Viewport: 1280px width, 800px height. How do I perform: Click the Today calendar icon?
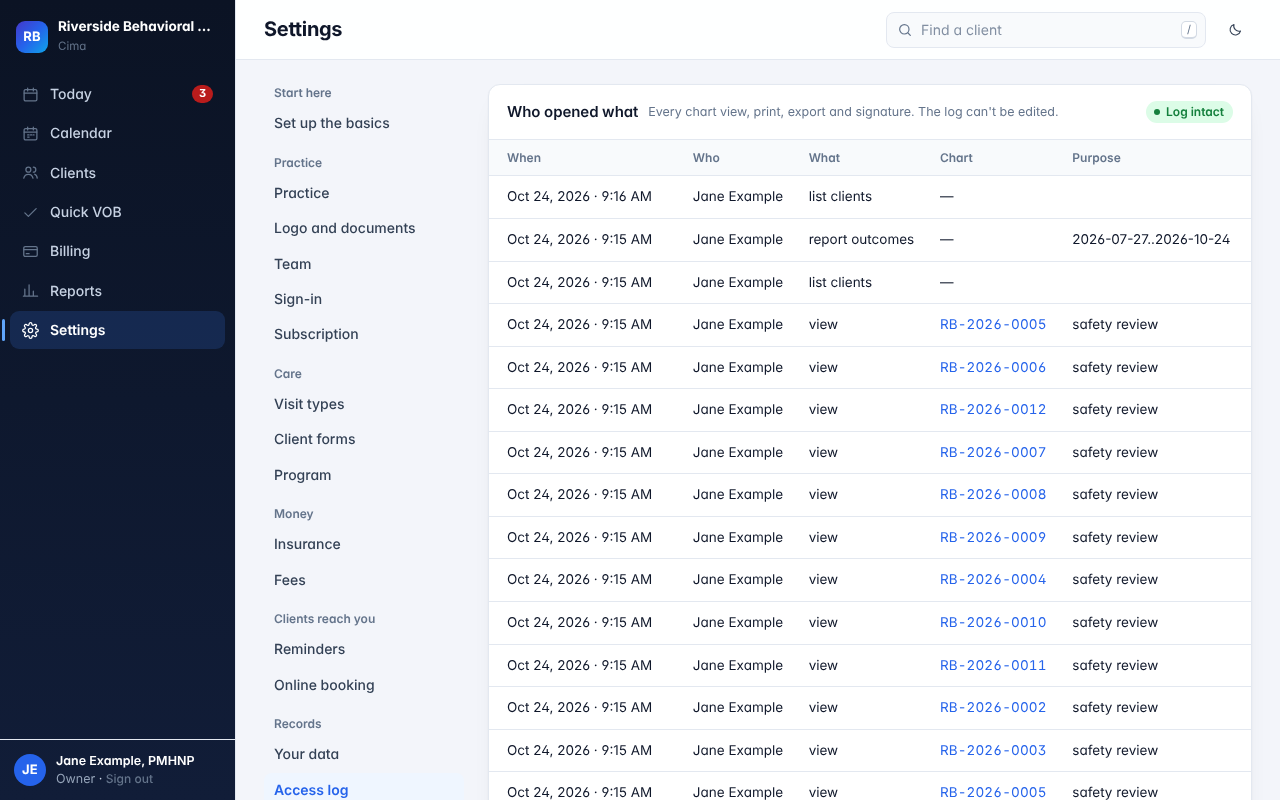[31, 94]
